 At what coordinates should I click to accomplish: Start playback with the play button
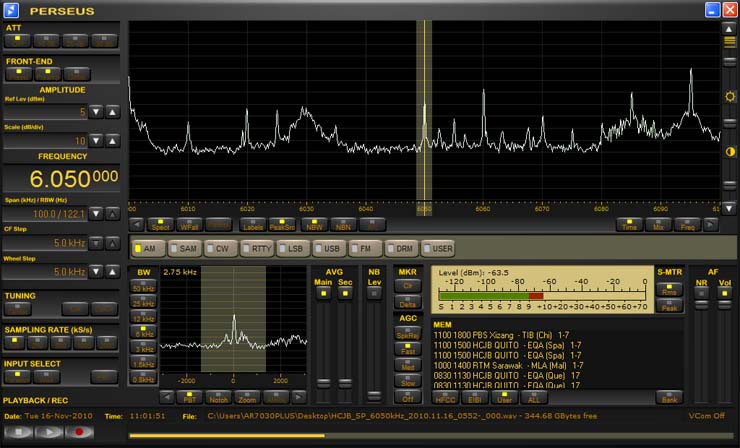[x=49, y=432]
